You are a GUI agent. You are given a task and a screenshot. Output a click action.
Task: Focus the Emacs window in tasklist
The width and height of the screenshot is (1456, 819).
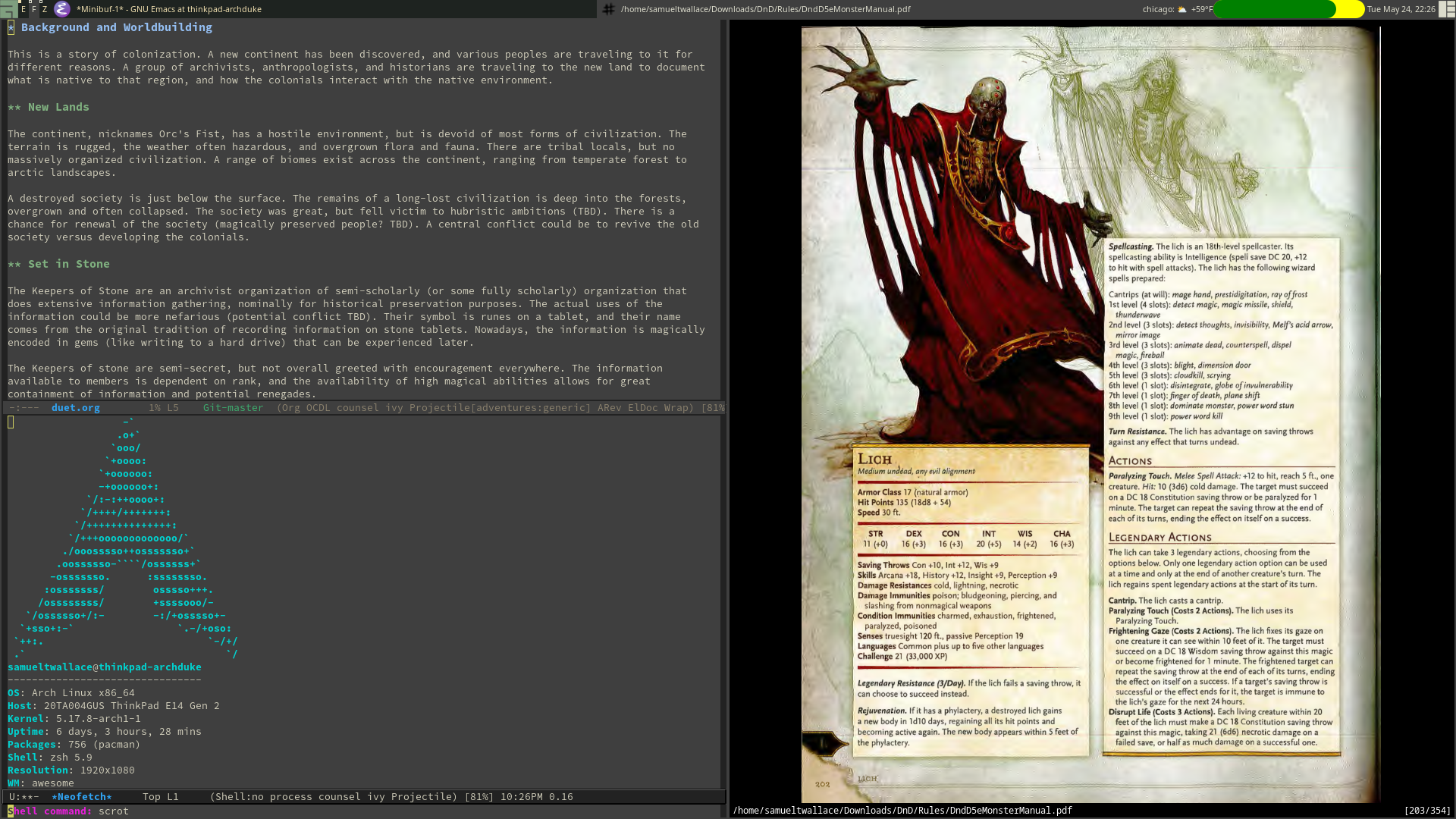(168, 9)
